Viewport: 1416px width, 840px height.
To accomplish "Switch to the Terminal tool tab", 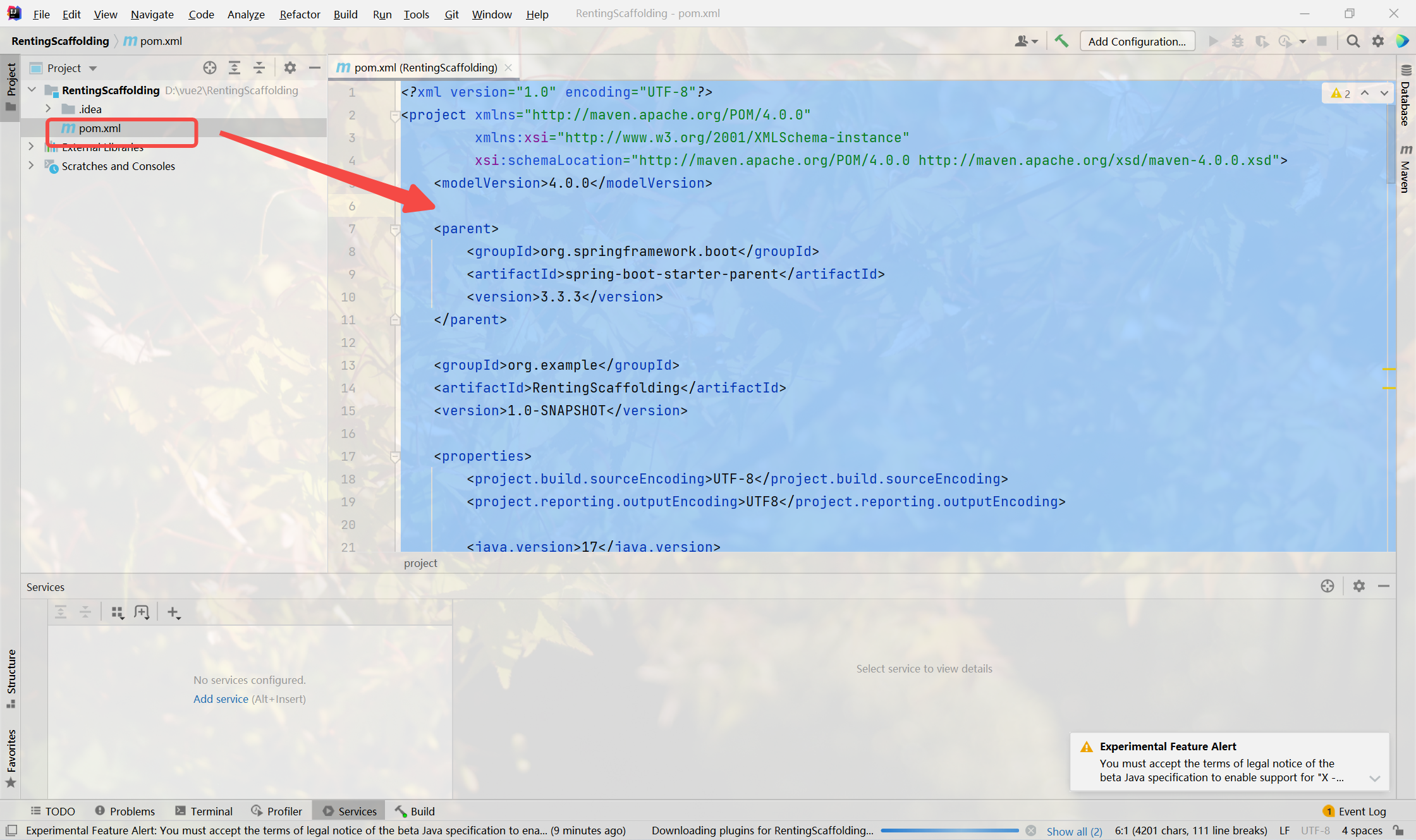I will click(x=204, y=811).
